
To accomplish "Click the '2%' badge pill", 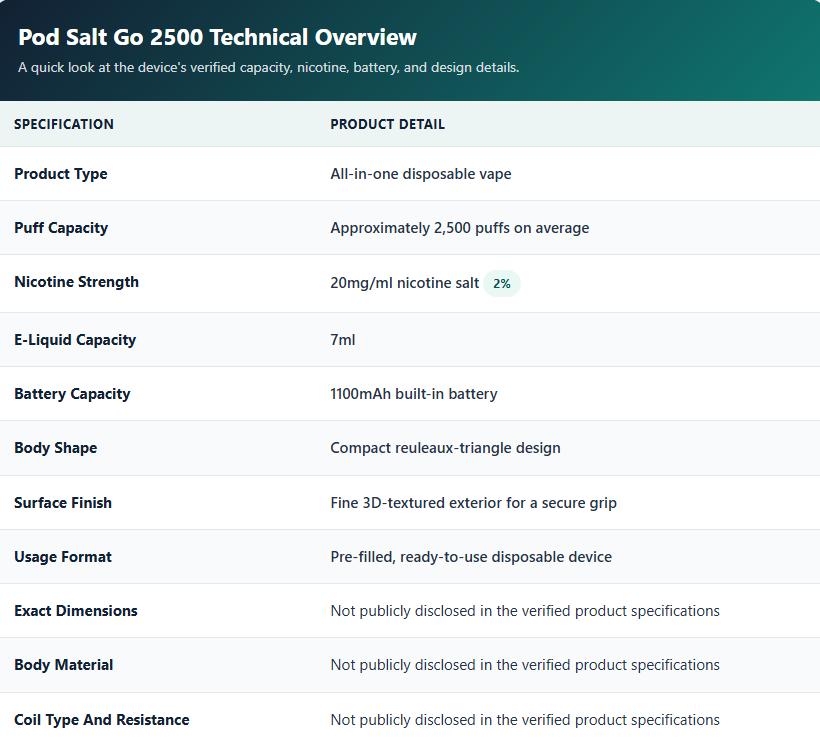I will coord(502,283).
